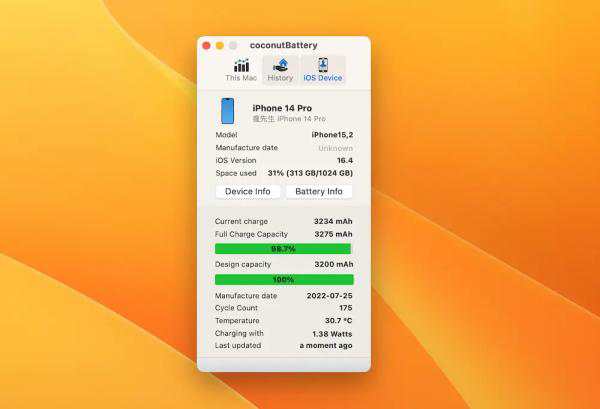
Task: Click the iOS Version 16.4 value
Action: 345,160
